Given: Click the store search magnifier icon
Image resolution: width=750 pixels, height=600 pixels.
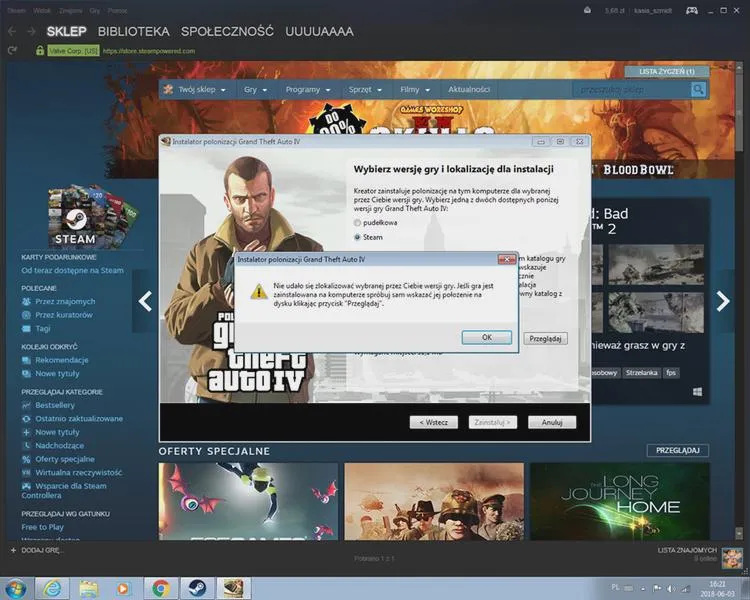Looking at the screenshot, I should coord(698,89).
